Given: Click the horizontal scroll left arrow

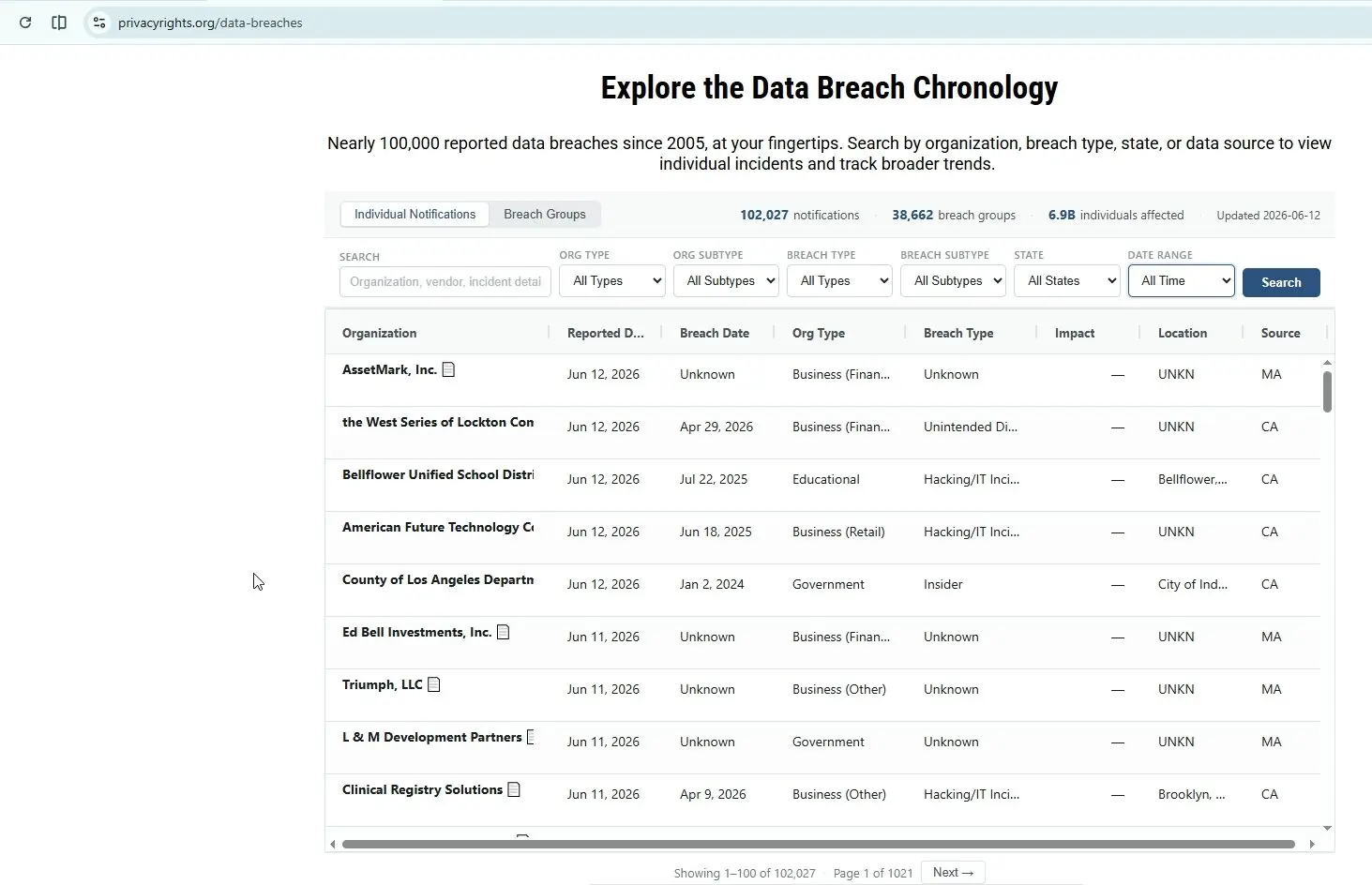Looking at the screenshot, I should click(332, 844).
